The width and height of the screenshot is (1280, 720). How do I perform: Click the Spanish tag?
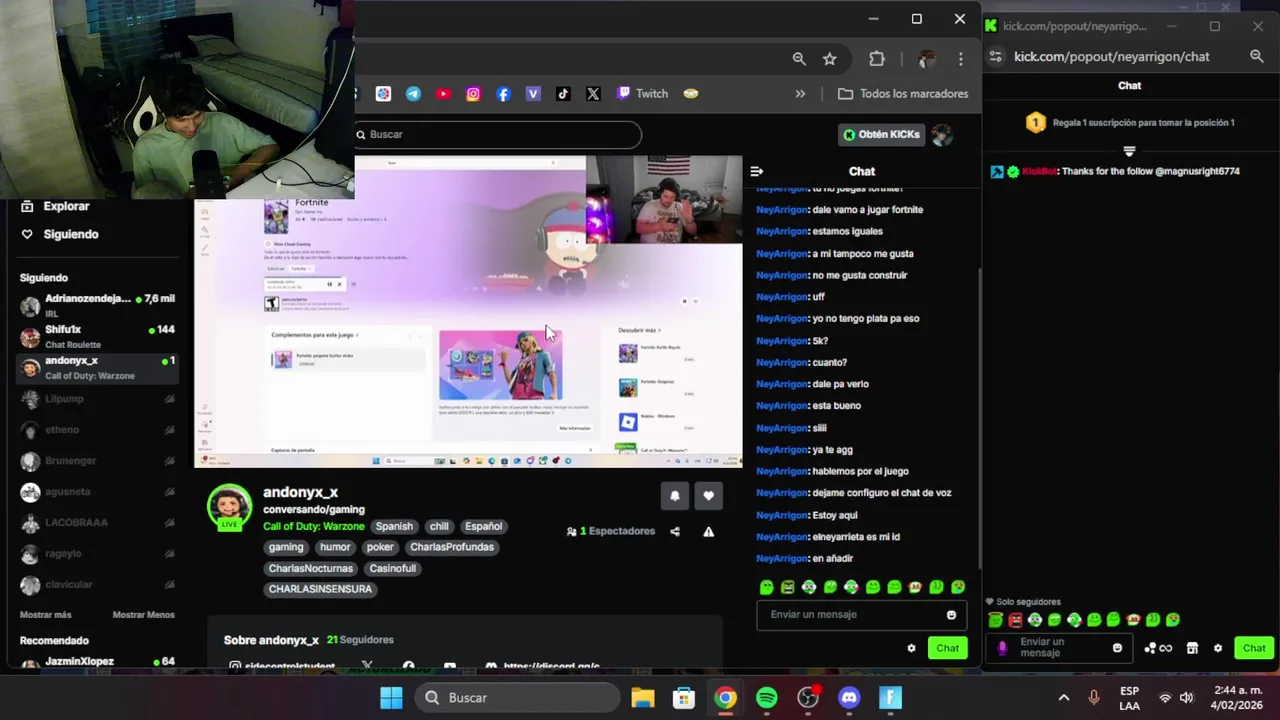tap(394, 526)
